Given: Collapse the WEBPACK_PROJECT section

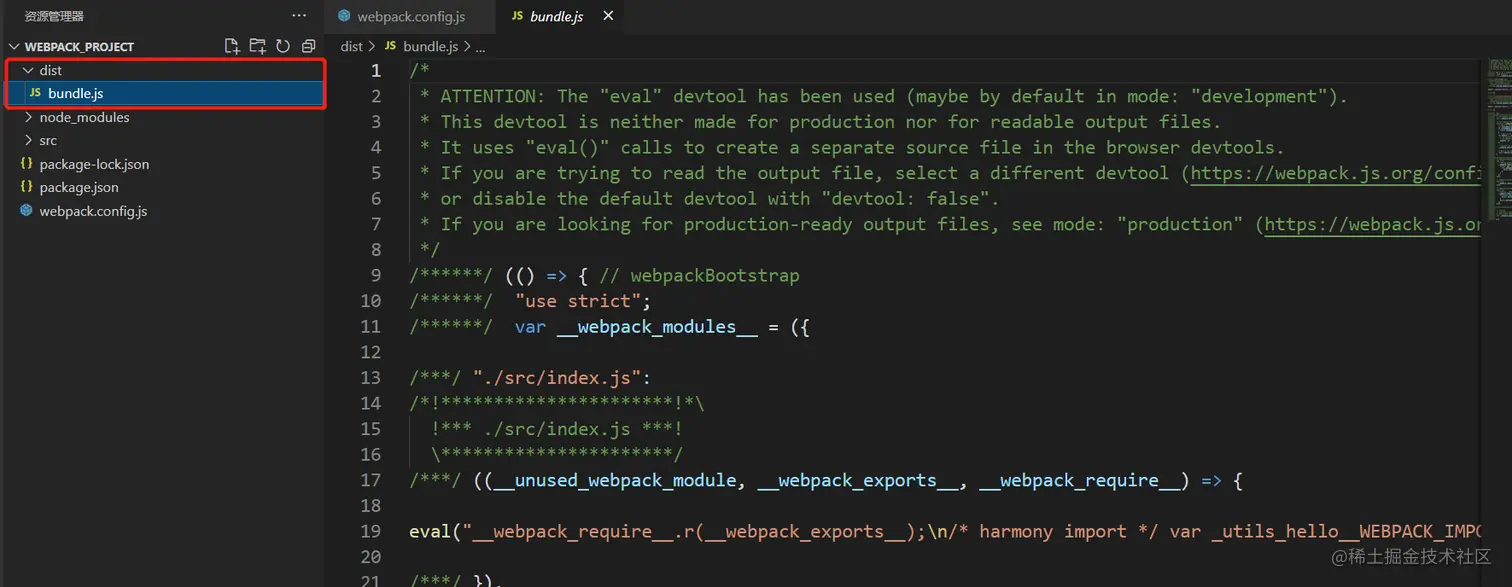Looking at the screenshot, I should 14,46.
